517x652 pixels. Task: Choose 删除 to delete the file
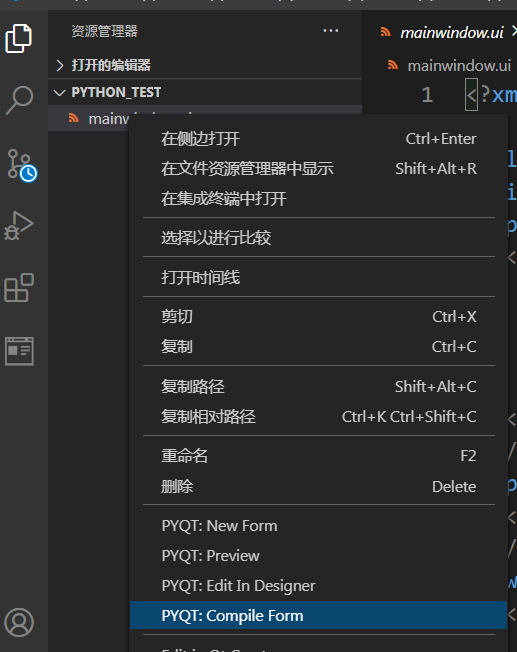point(318,487)
